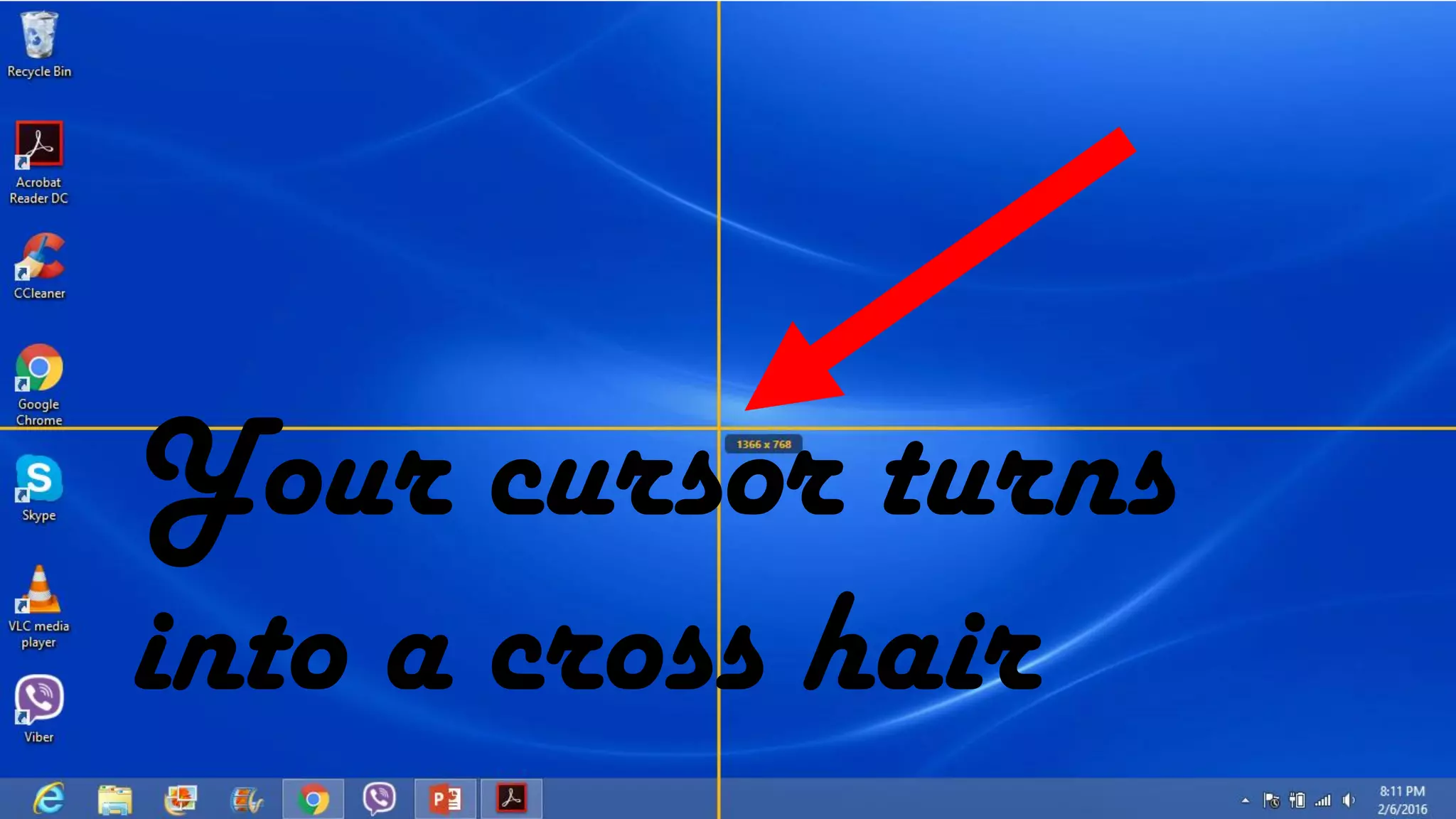Show hidden system tray icons
The width and height of the screenshot is (1456, 819).
pyautogui.click(x=1245, y=801)
